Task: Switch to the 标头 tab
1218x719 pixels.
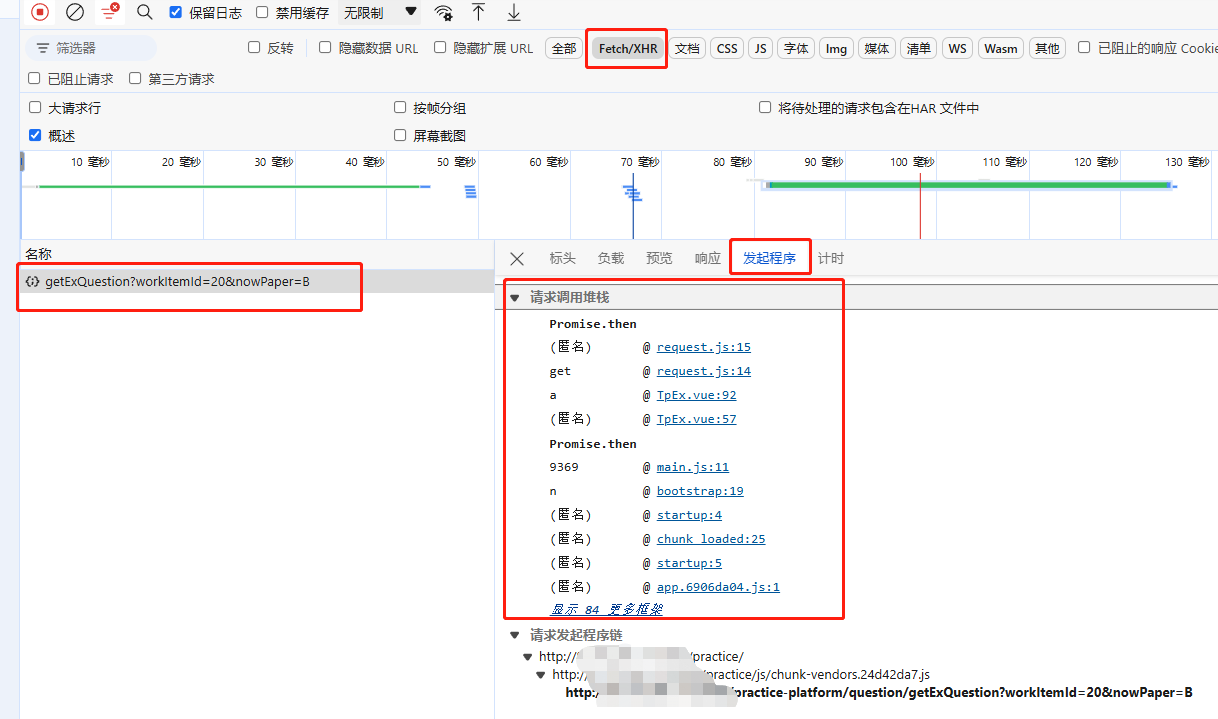Action: coord(562,258)
